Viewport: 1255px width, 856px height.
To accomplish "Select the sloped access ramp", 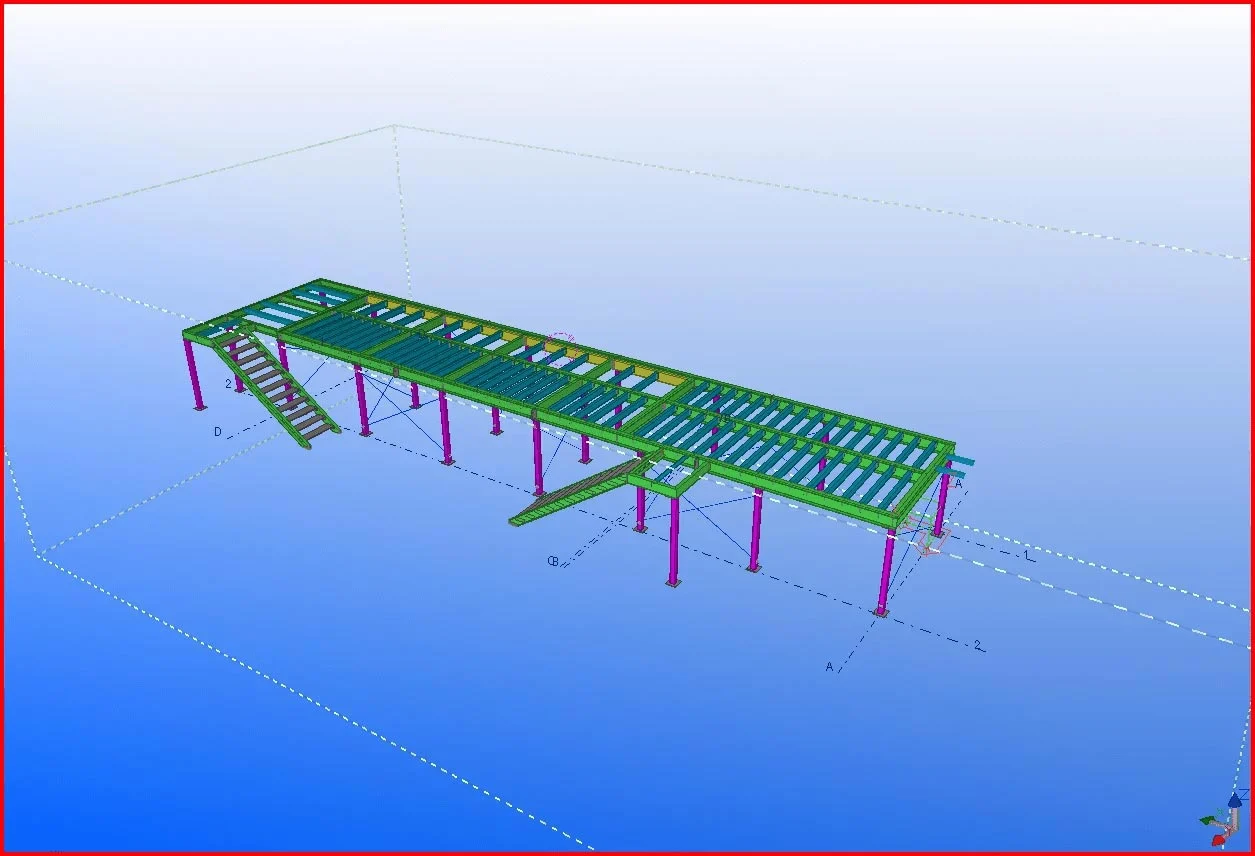I will pyautogui.click(x=575, y=493).
